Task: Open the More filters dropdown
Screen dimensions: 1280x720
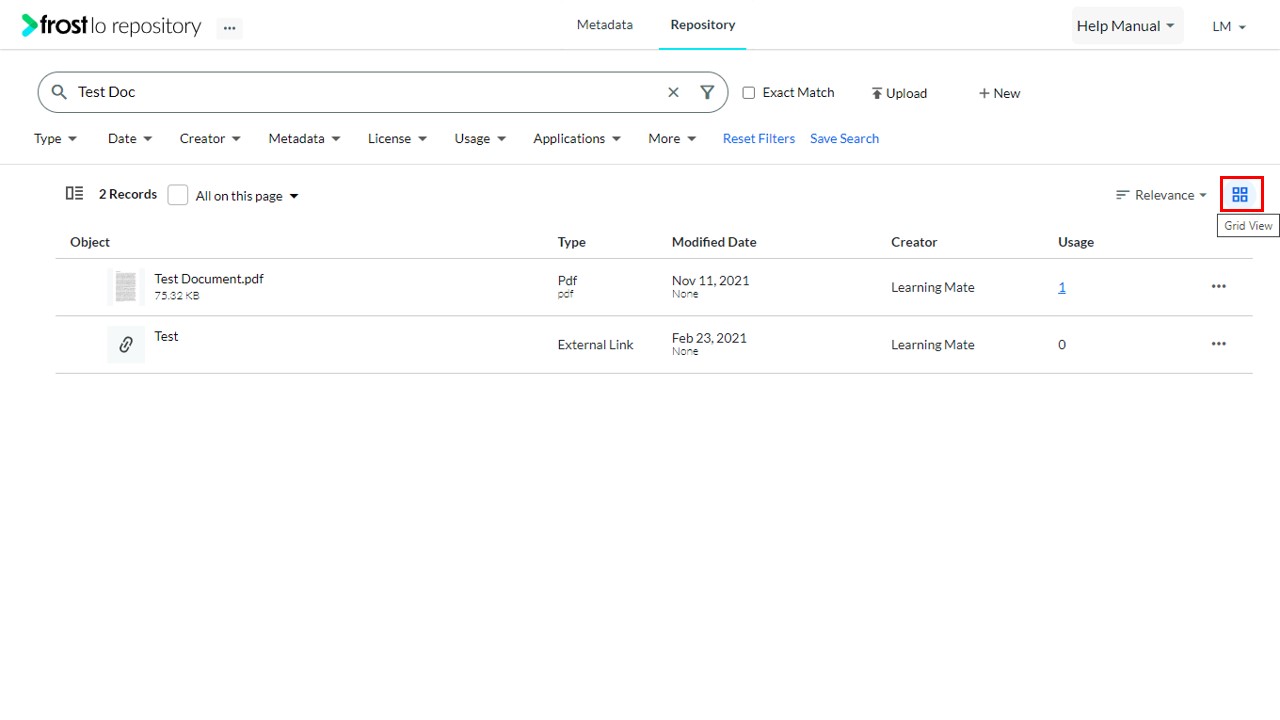Action: tap(672, 139)
